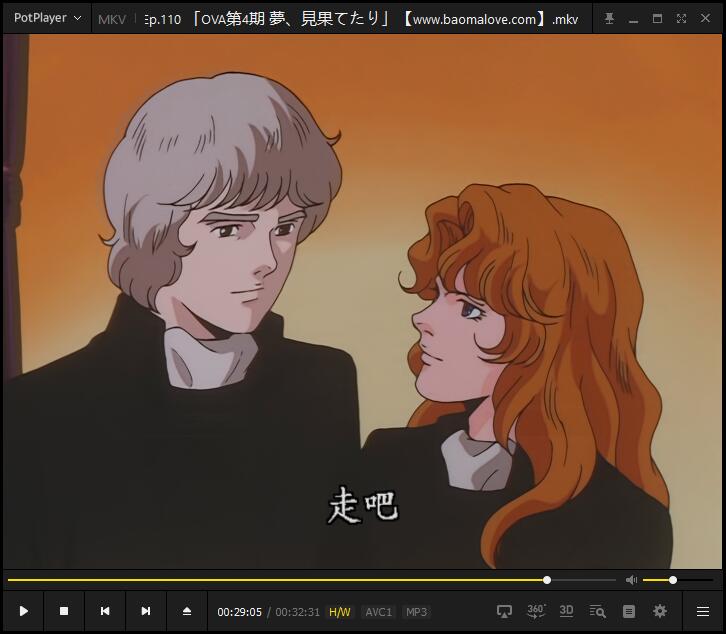Toggle H/W hardware acceleration indicator
The width and height of the screenshot is (726, 634).
339,612
